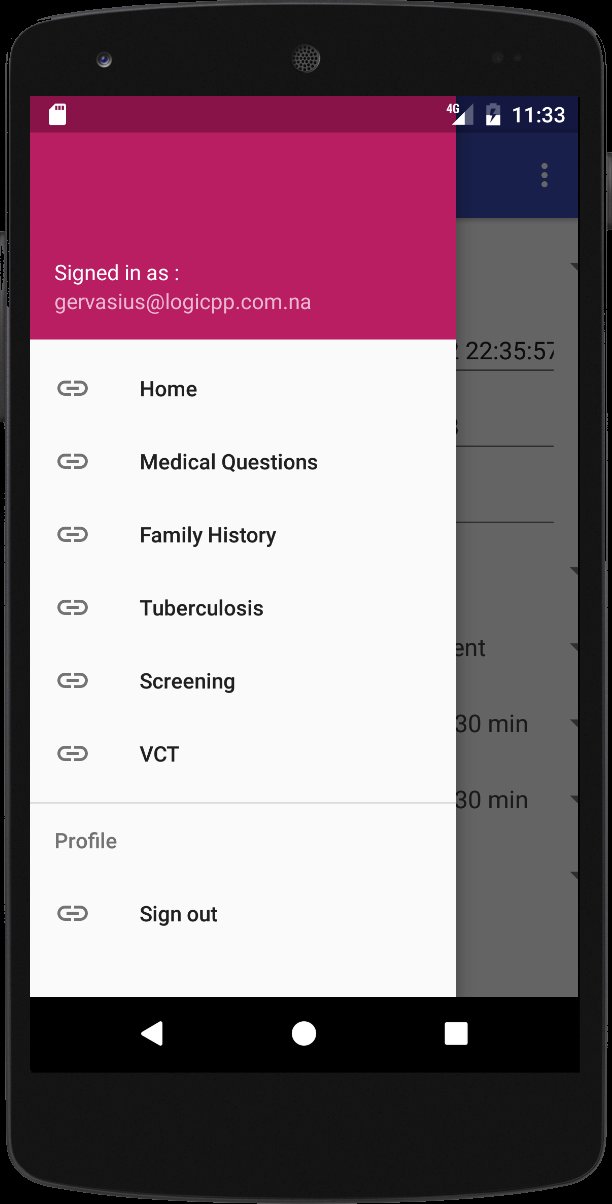The image size is (612, 1204).
Task: Select Medical Questions in the drawer
Action: 228,462
